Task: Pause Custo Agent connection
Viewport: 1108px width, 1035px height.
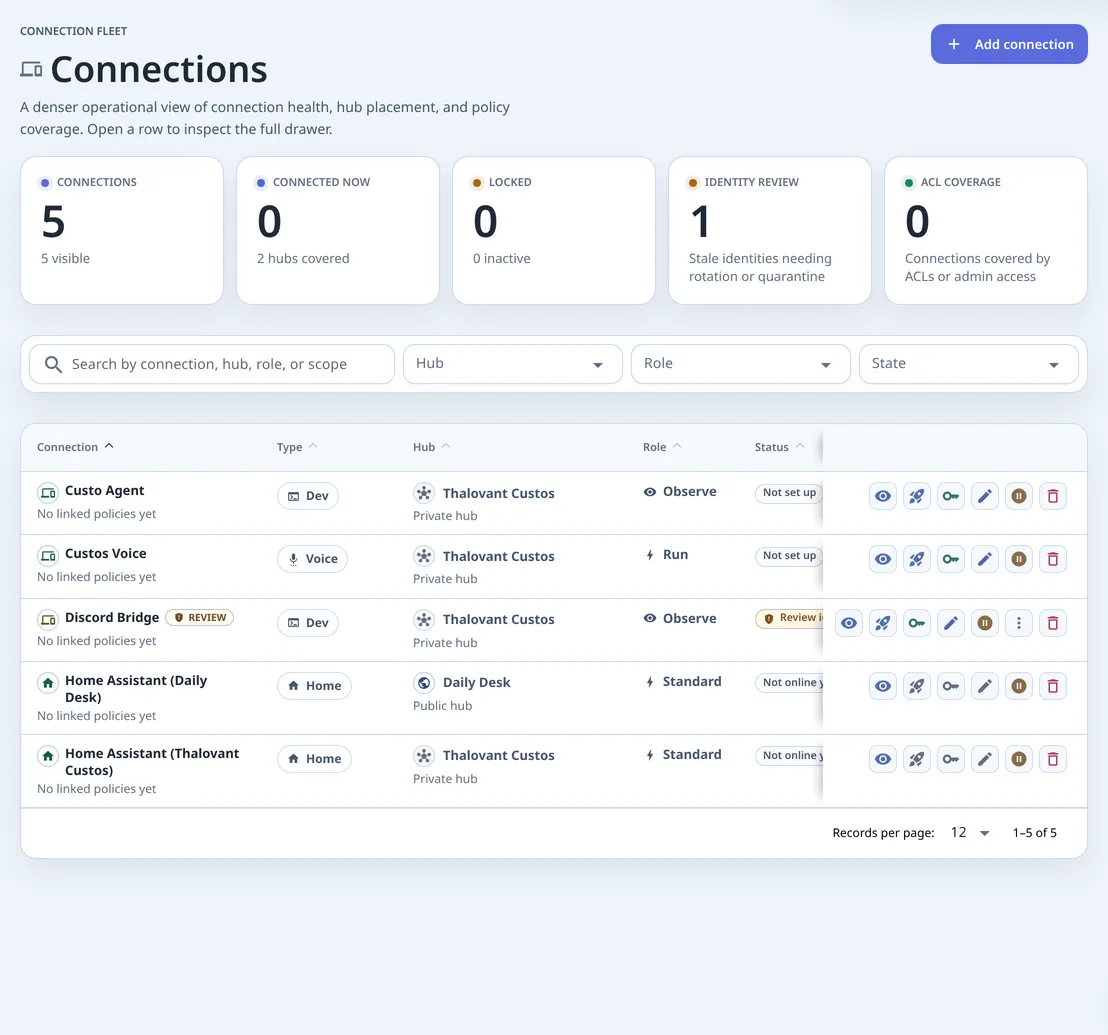Action: click(1018, 496)
